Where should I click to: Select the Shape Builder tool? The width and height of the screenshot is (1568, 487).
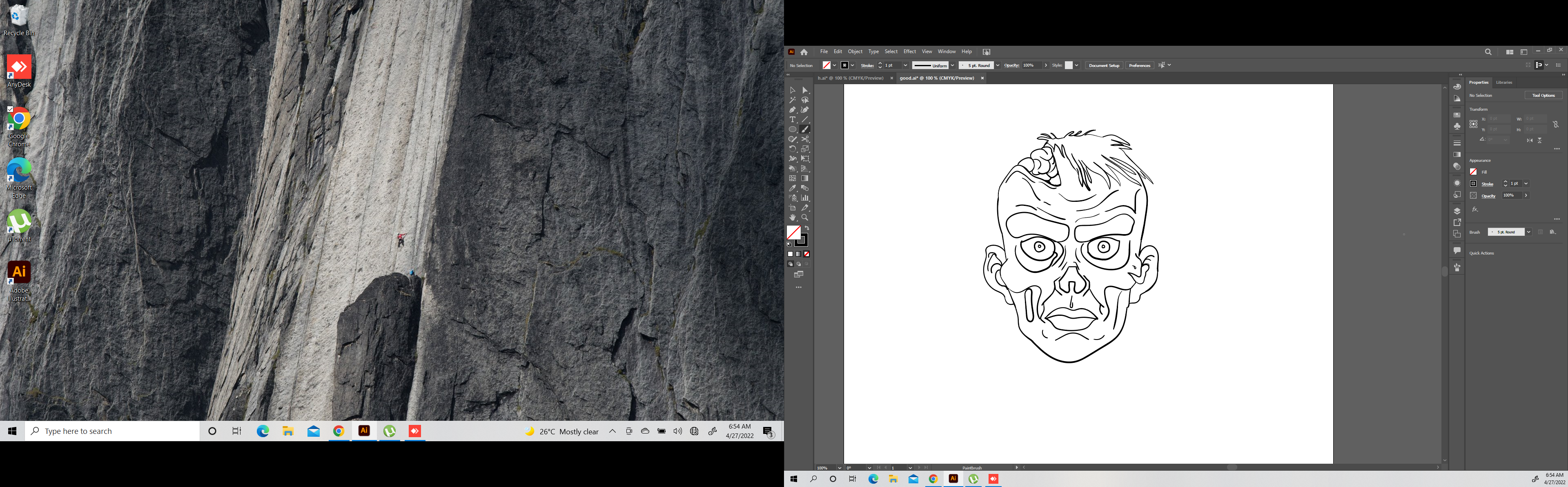793,169
